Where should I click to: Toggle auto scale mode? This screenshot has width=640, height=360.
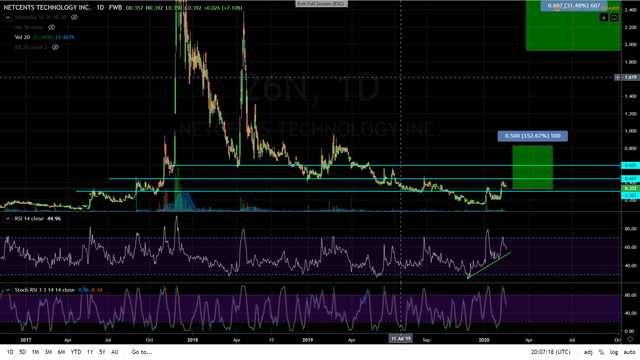point(629,352)
